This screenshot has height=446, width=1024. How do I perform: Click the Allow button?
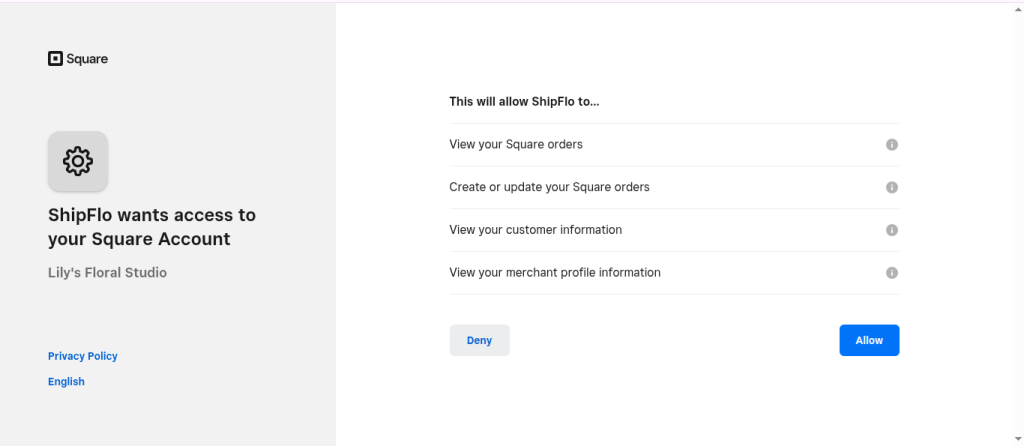tap(869, 340)
